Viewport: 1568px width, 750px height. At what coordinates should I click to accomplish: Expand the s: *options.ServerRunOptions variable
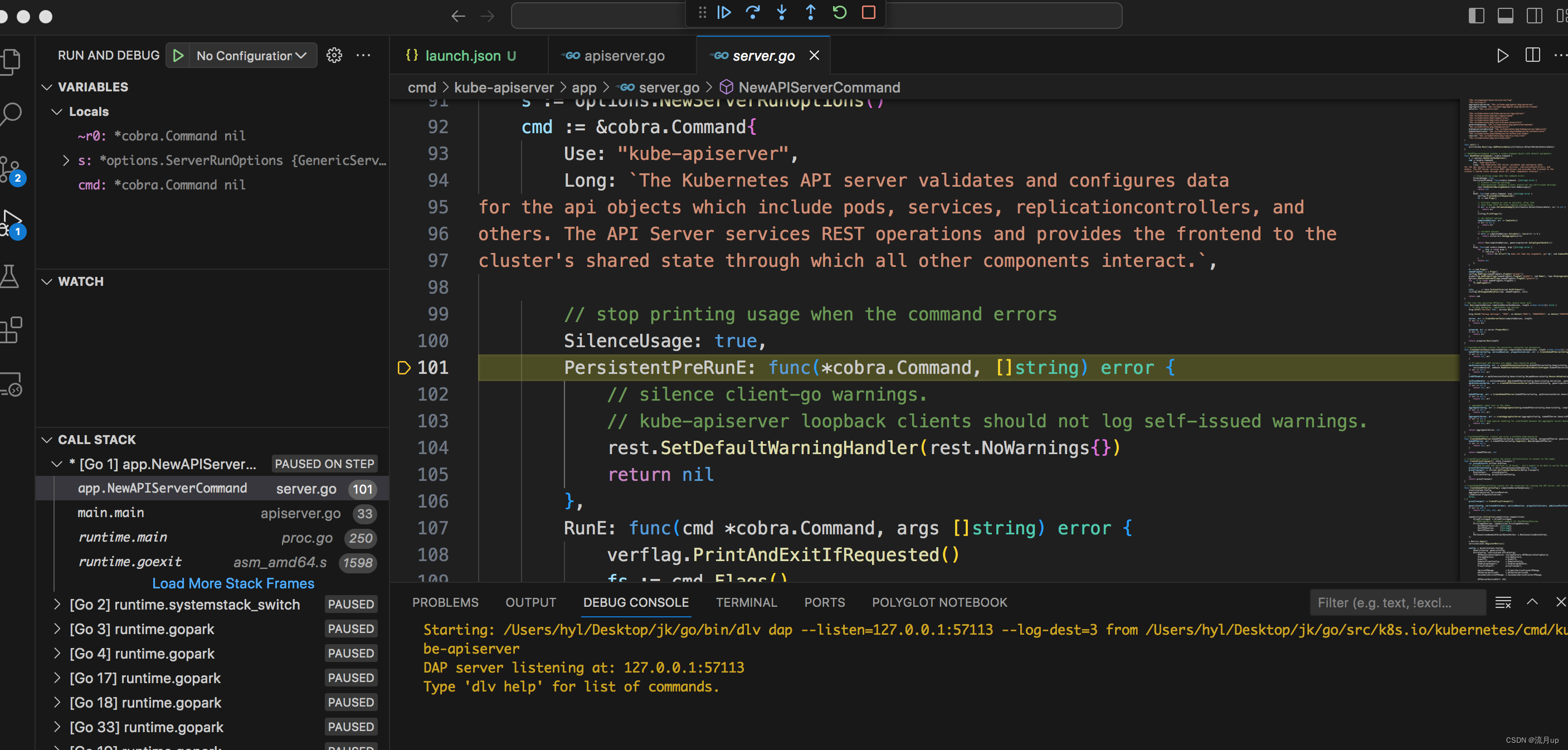(x=66, y=160)
